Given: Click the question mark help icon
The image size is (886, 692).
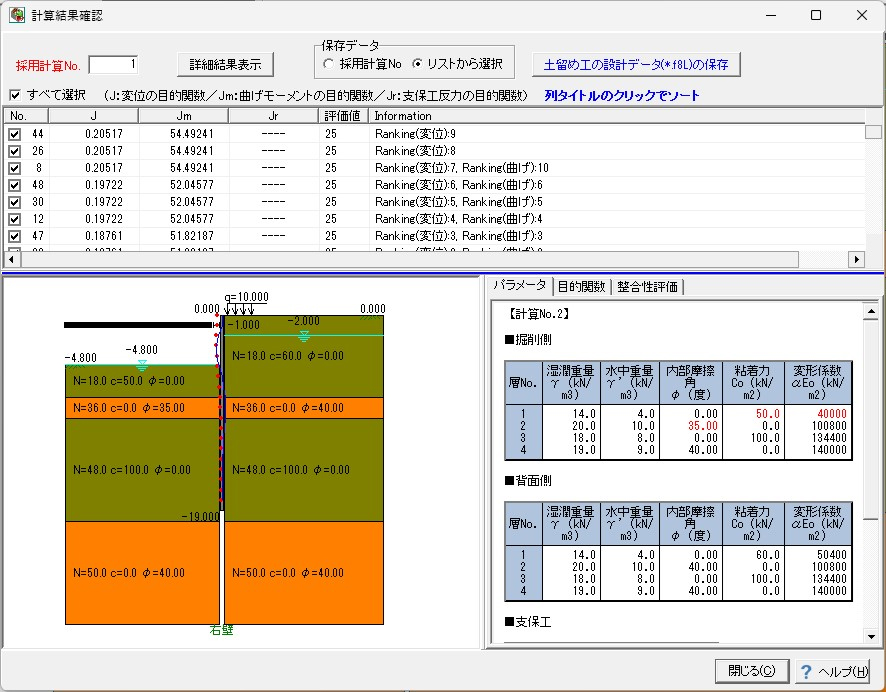Looking at the screenshot, I should tap(806, 672).
